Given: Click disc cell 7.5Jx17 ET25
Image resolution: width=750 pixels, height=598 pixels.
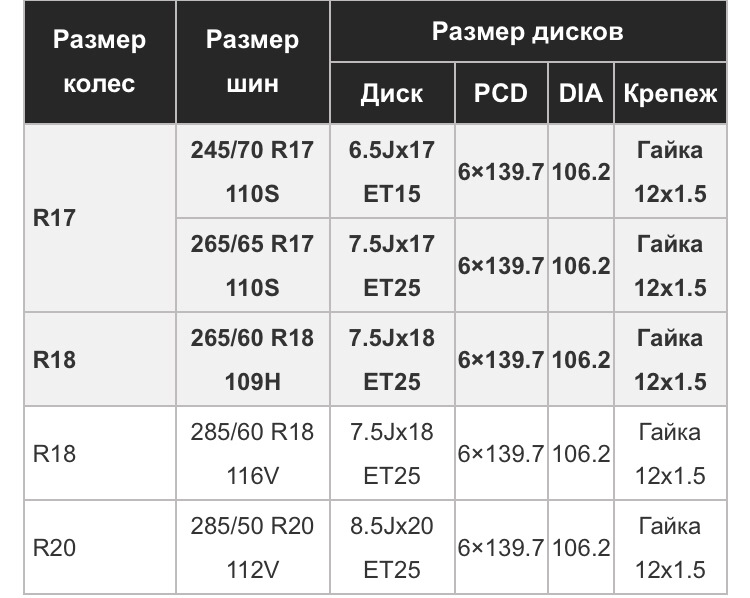Looking at the screenshot, I should [x=392, y=266].
